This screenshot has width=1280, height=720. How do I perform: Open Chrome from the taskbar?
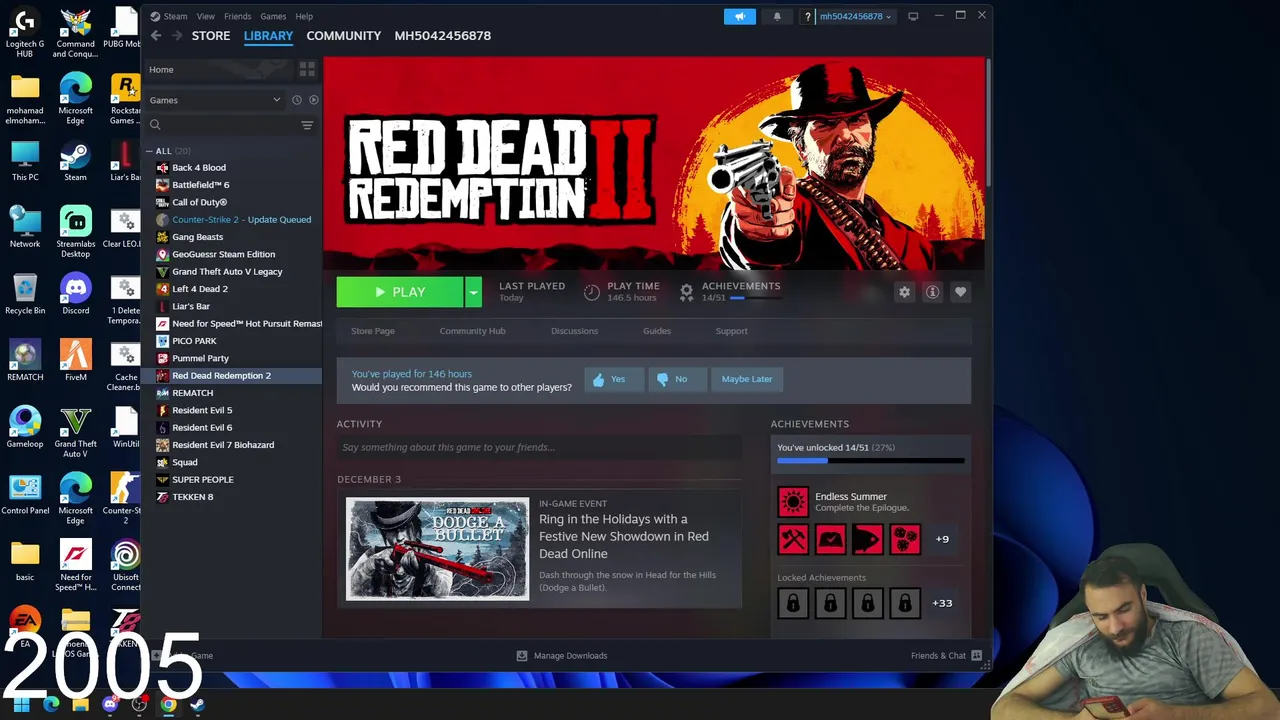point(168,704)
